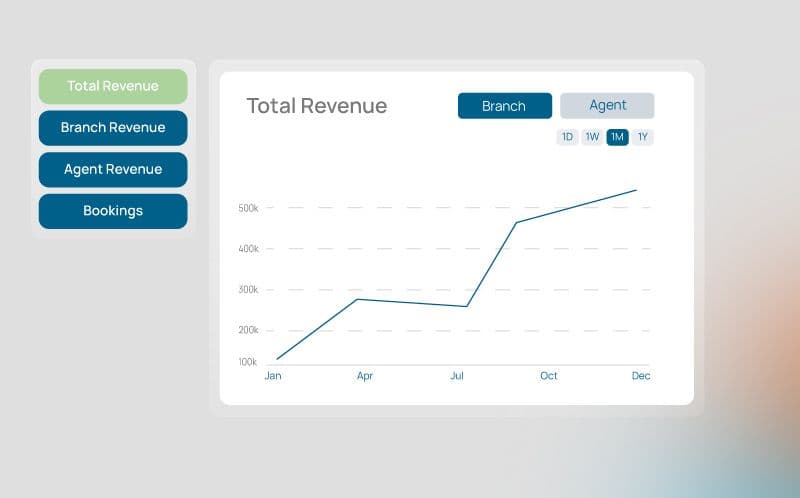Image resolution: width=800 pixels, height=498 pixels.
Task: Switch chart view to Branch
Action: 504,106
